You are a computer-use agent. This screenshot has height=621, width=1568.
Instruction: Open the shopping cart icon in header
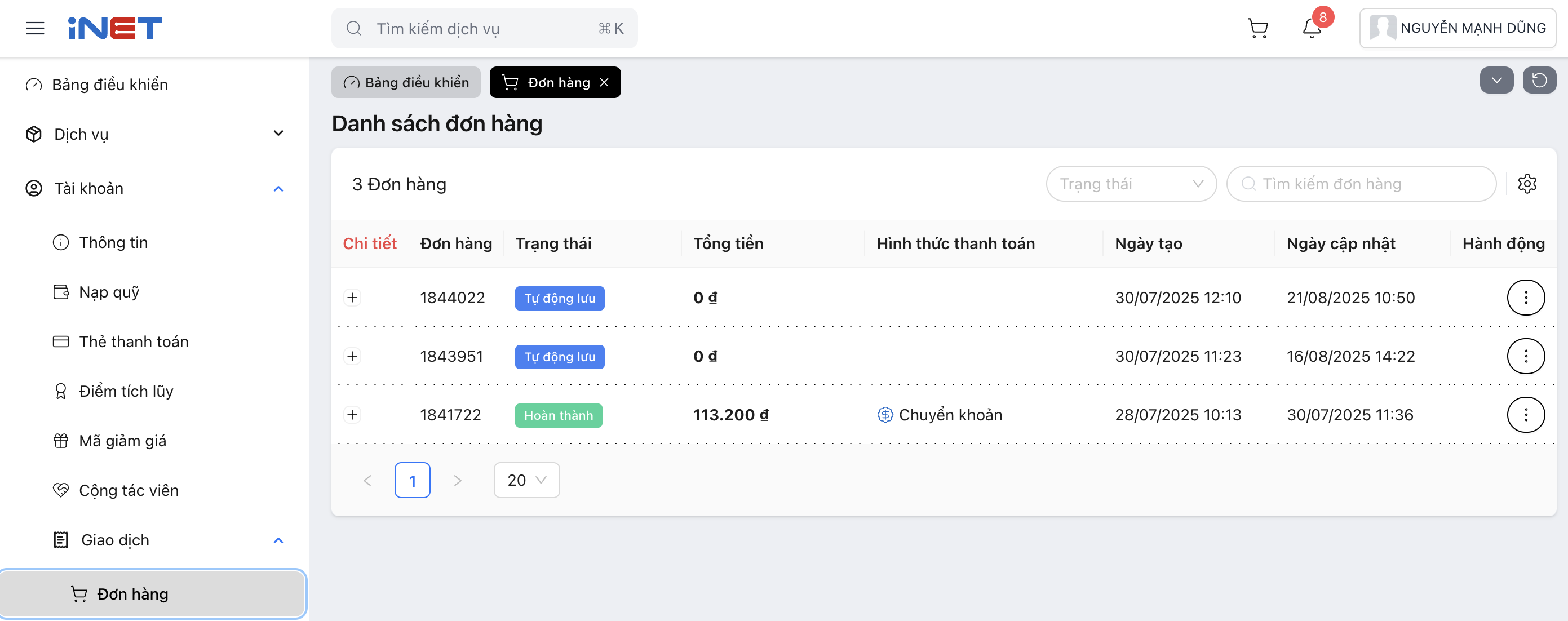(x=1257, y=28)
